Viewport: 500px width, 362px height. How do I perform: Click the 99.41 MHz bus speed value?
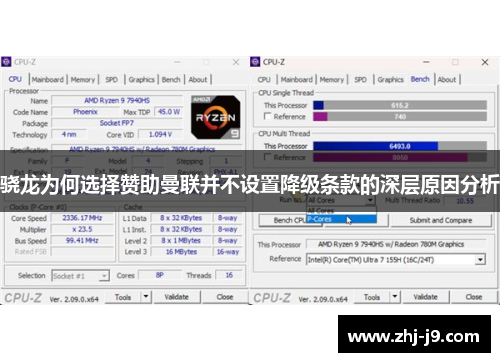82,240
